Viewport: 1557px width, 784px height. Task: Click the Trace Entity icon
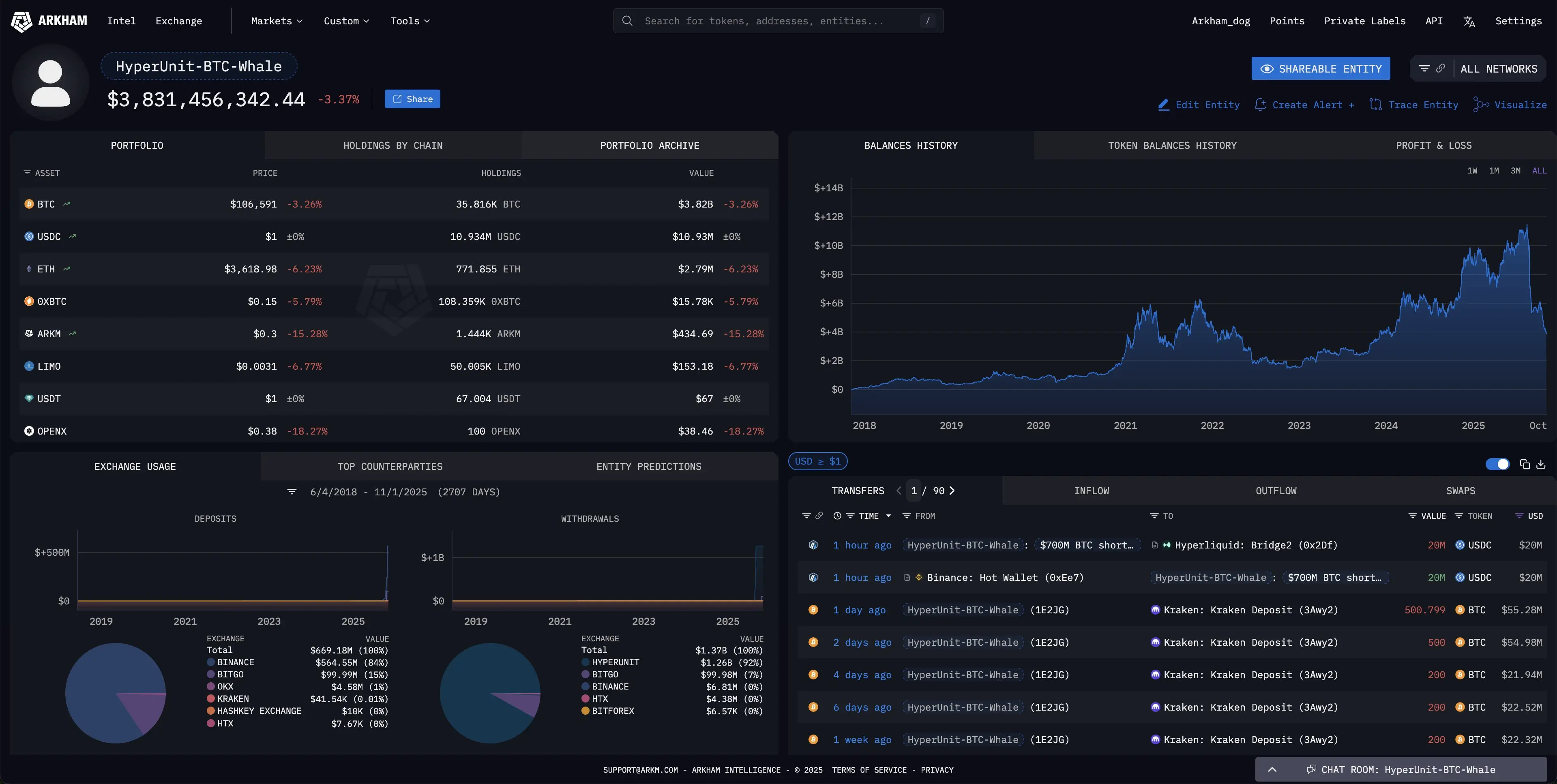click(1376, 104)
